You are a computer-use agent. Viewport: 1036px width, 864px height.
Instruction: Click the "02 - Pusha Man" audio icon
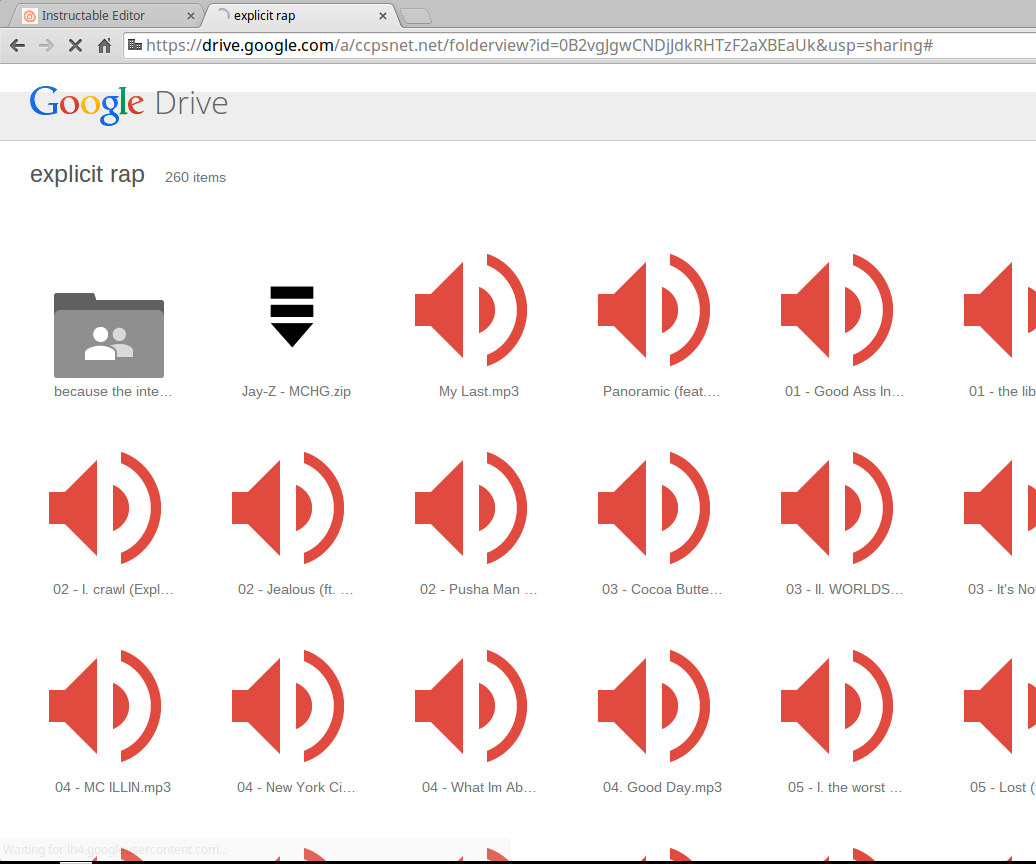(x=471, y=507)
